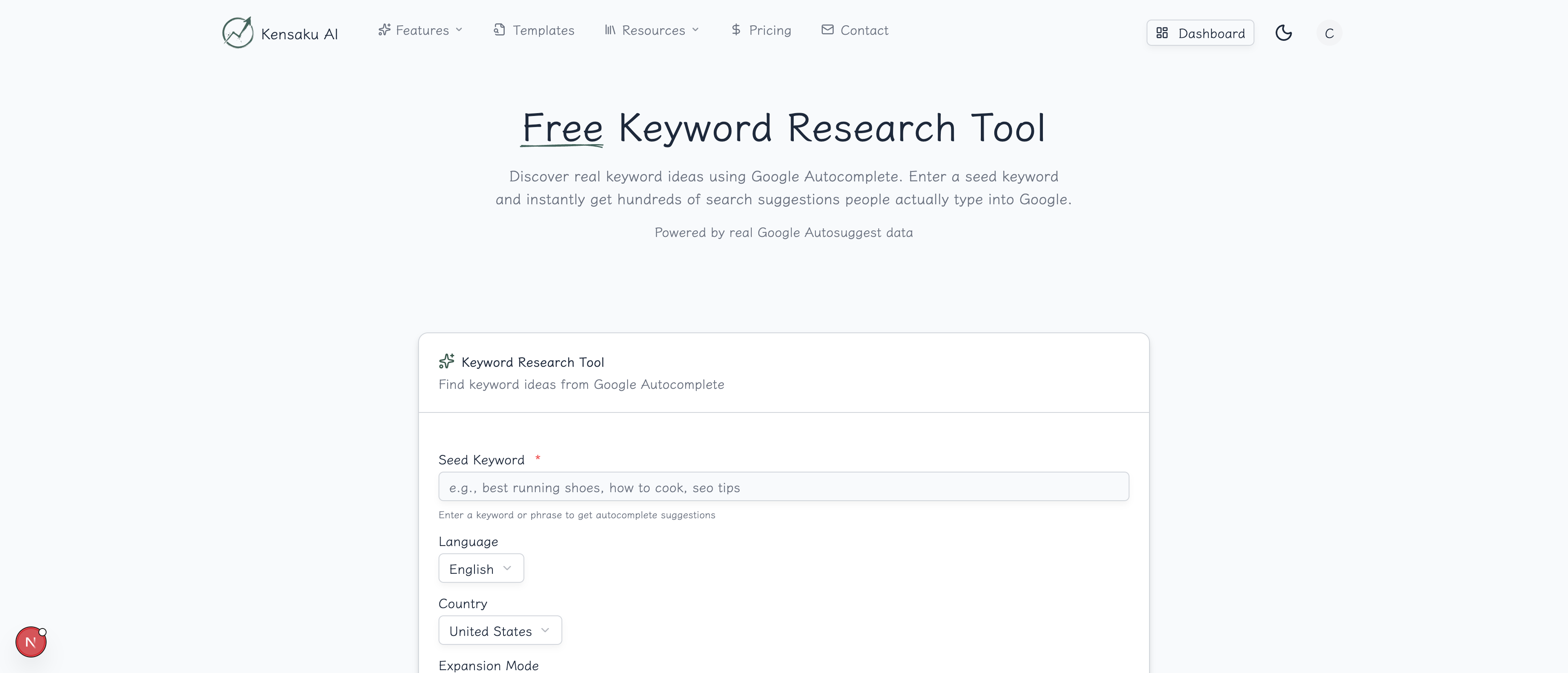Open the Contact page link

pyautogui.click(x=864, y=30)
